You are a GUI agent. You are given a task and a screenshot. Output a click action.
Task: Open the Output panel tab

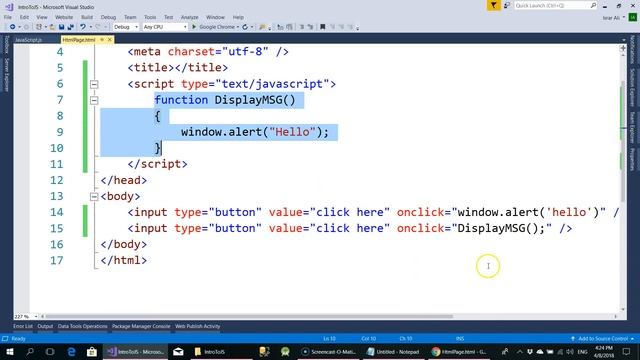click(45, 326)
